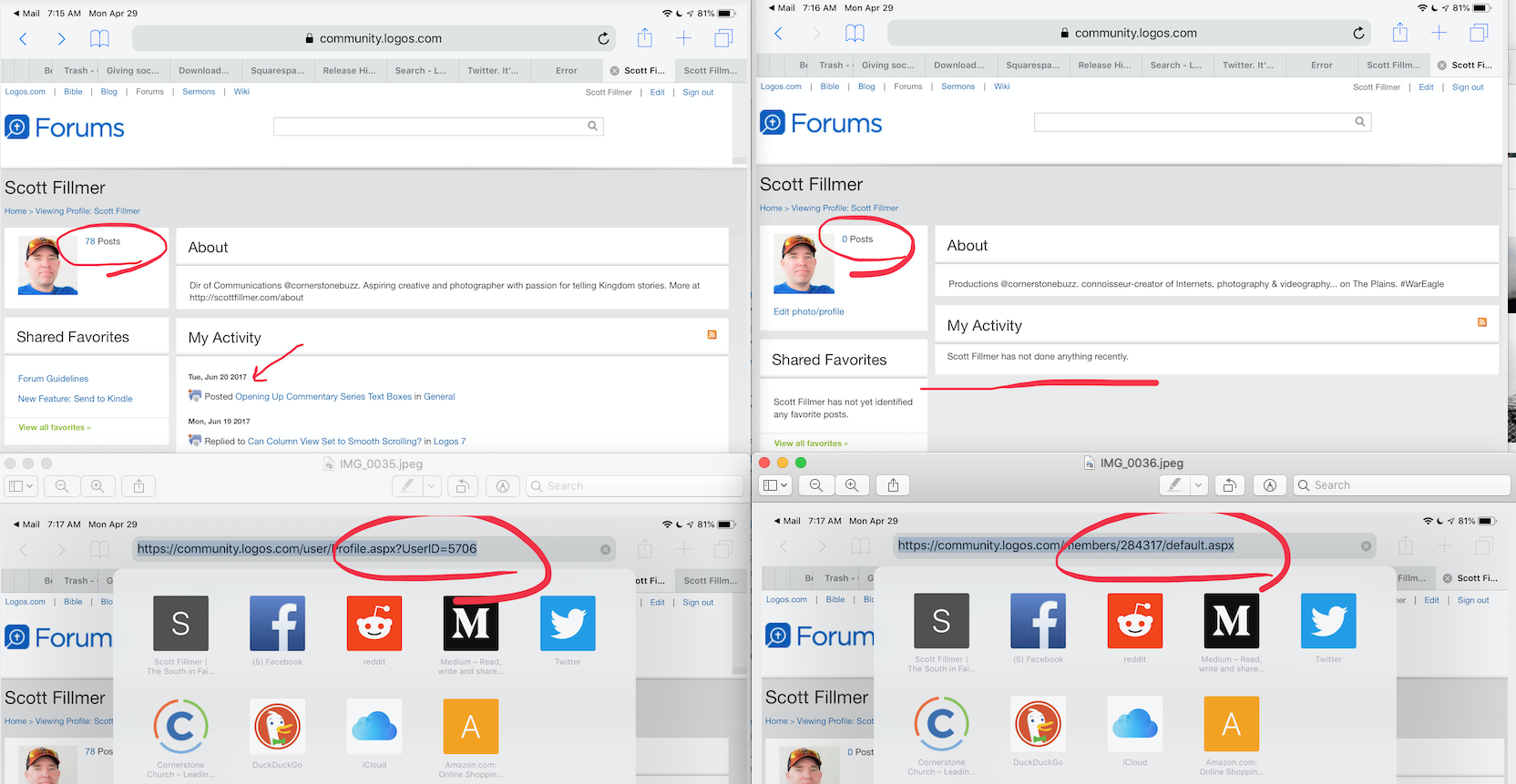The width and height of the screenshot is (1516, 784).
Task: Switch to the Release Hi... tab on the 78 Posts page
Action: click(349, 70)
